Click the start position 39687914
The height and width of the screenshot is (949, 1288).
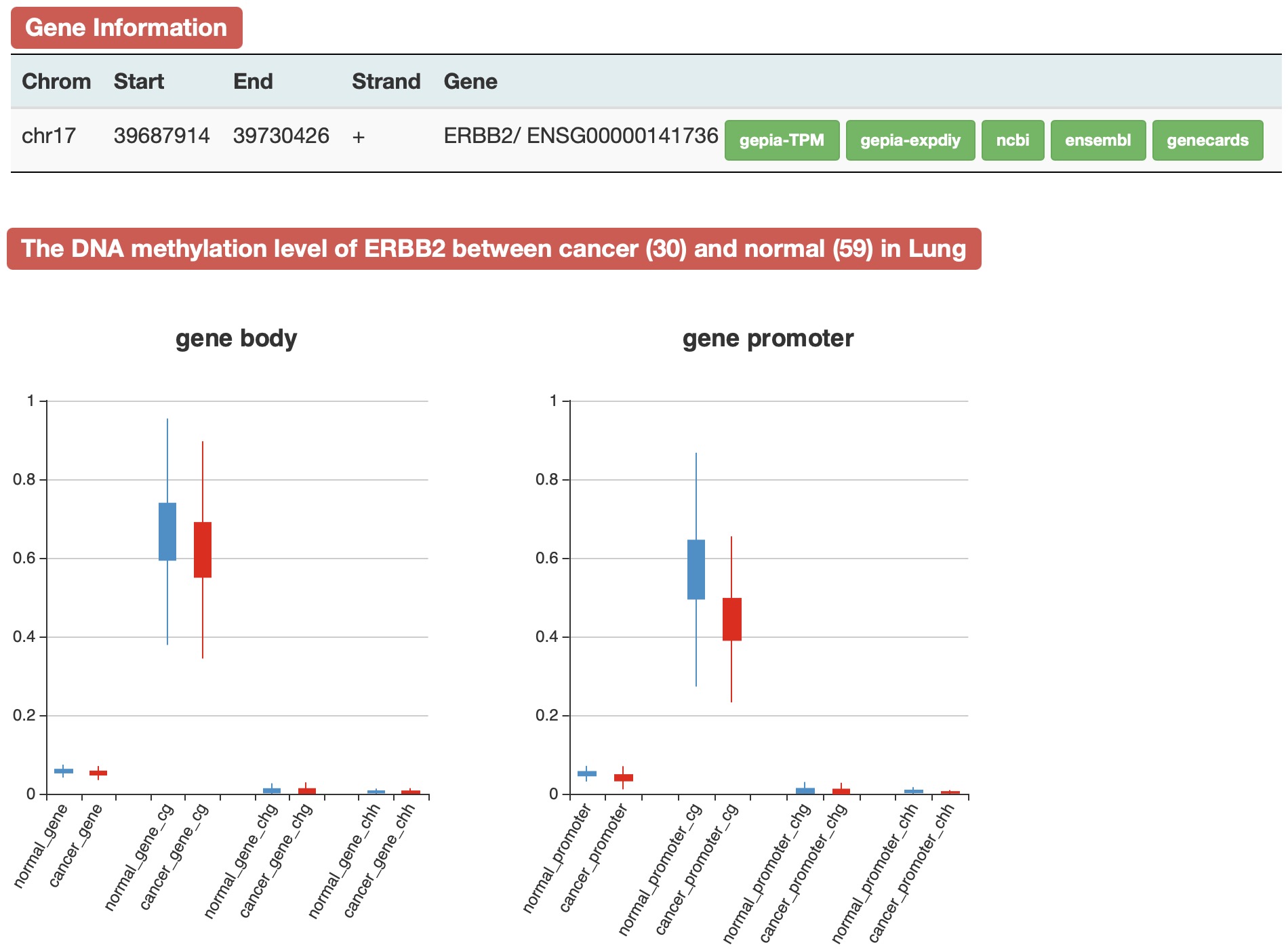click(x=161, y=136)
